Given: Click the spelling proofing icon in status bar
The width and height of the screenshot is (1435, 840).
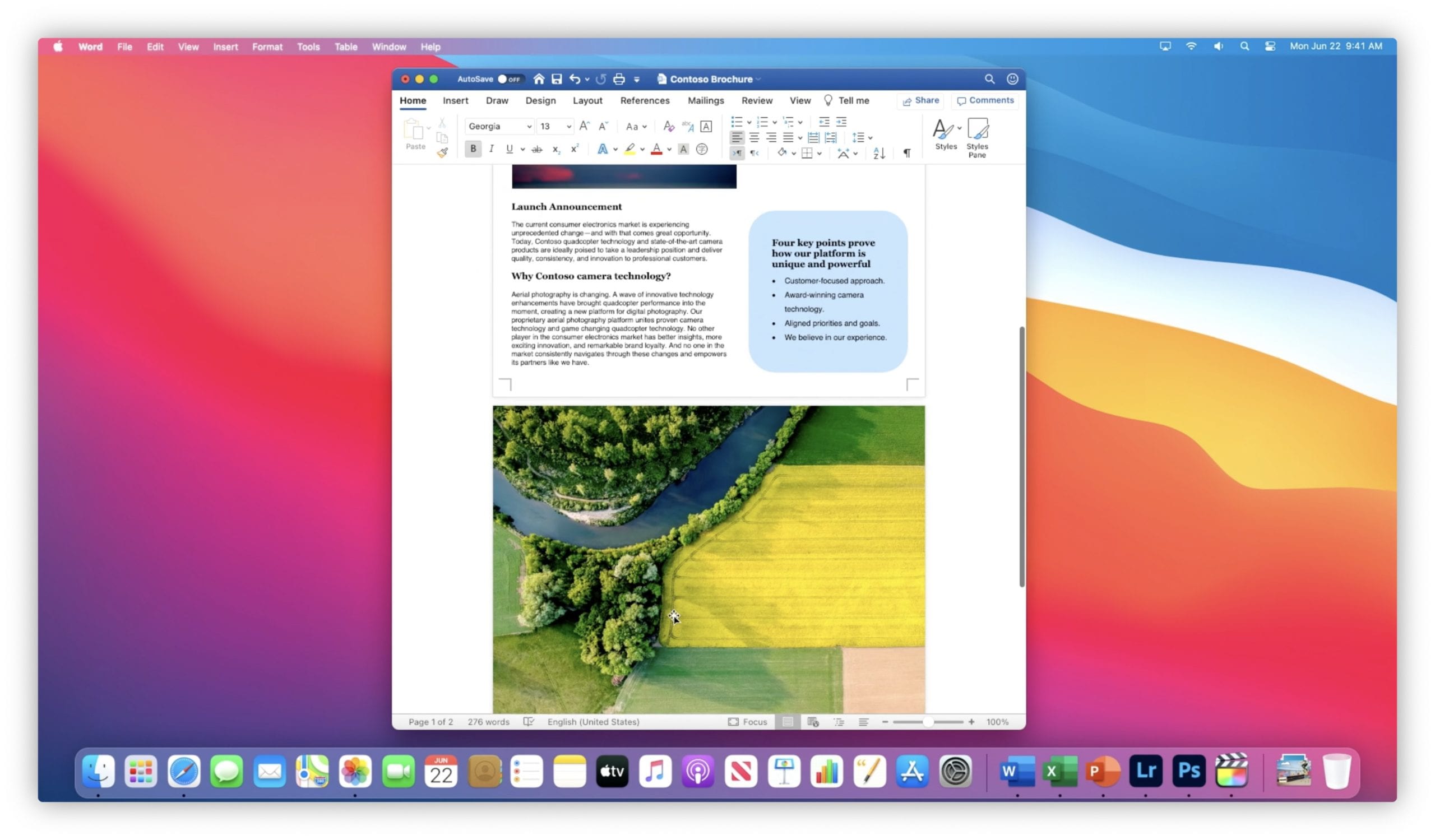Looking at the screenshot, I should click(x=529, y=722).
